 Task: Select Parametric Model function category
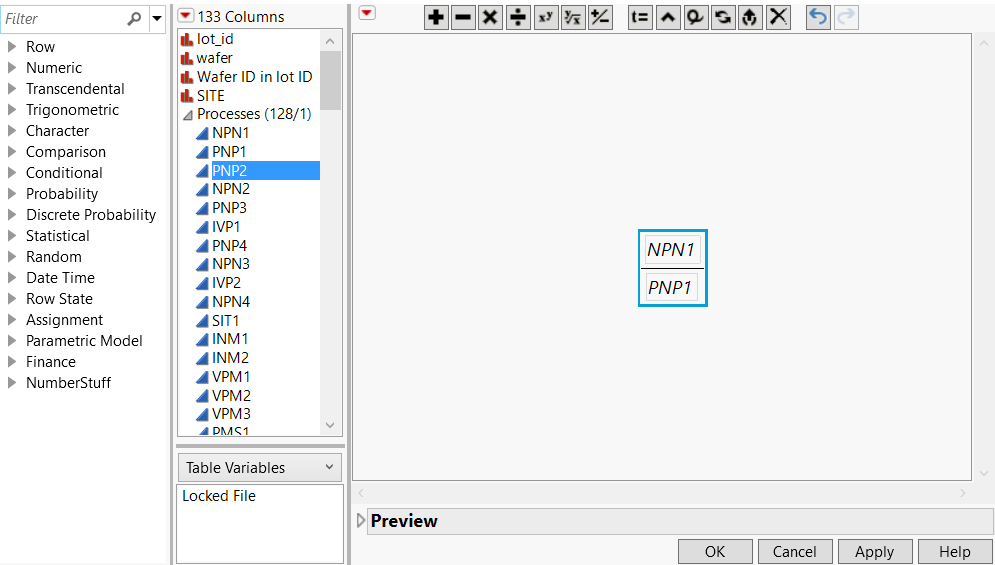pos(84,340)
